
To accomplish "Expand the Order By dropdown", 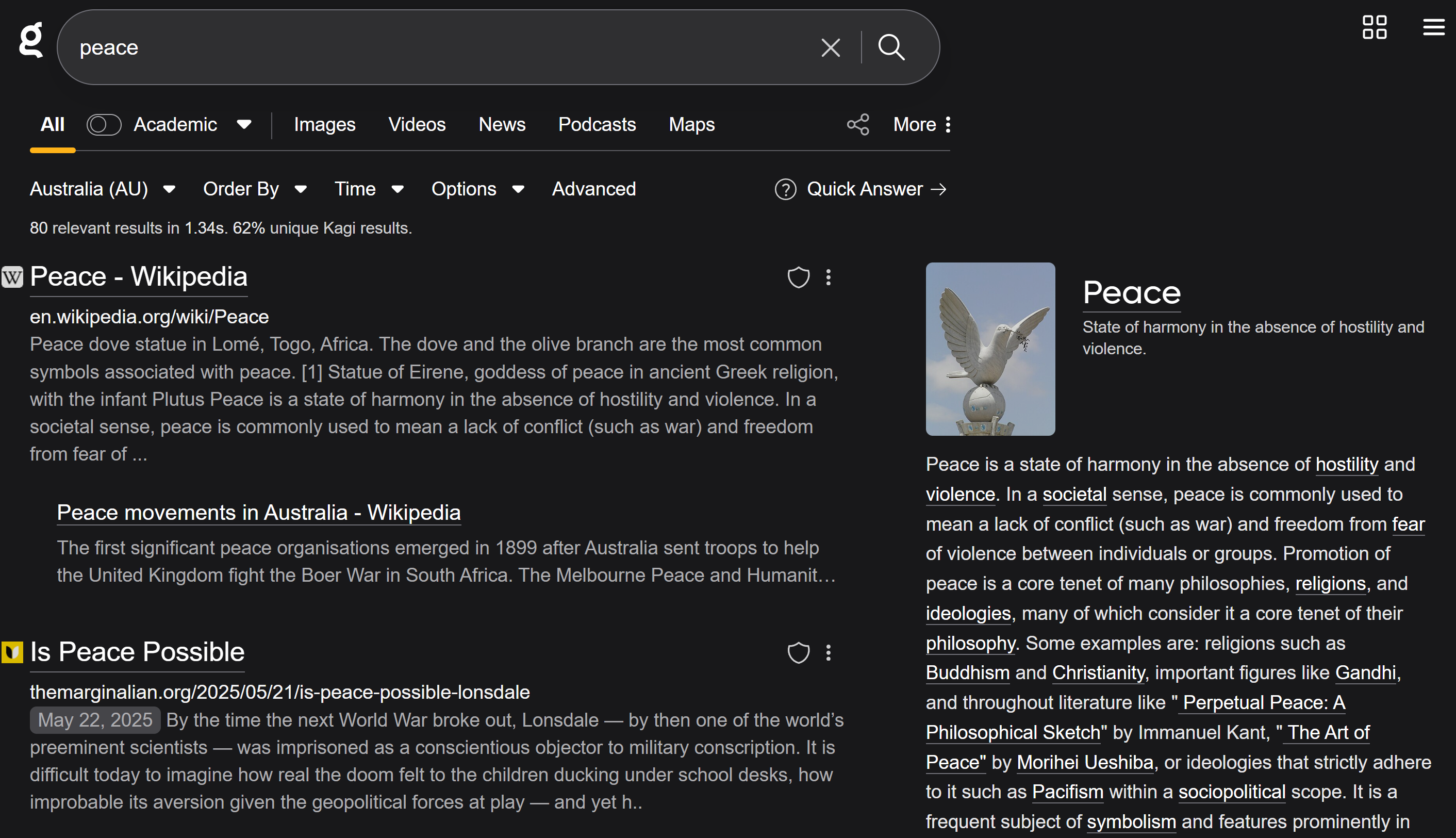I will [x=254, y=189].
